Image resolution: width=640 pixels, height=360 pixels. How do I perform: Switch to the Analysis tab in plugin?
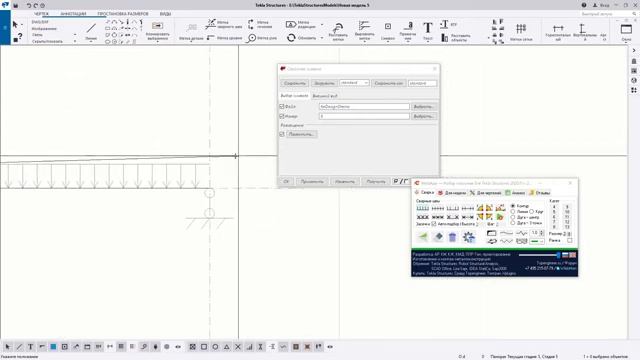point(515,193)
